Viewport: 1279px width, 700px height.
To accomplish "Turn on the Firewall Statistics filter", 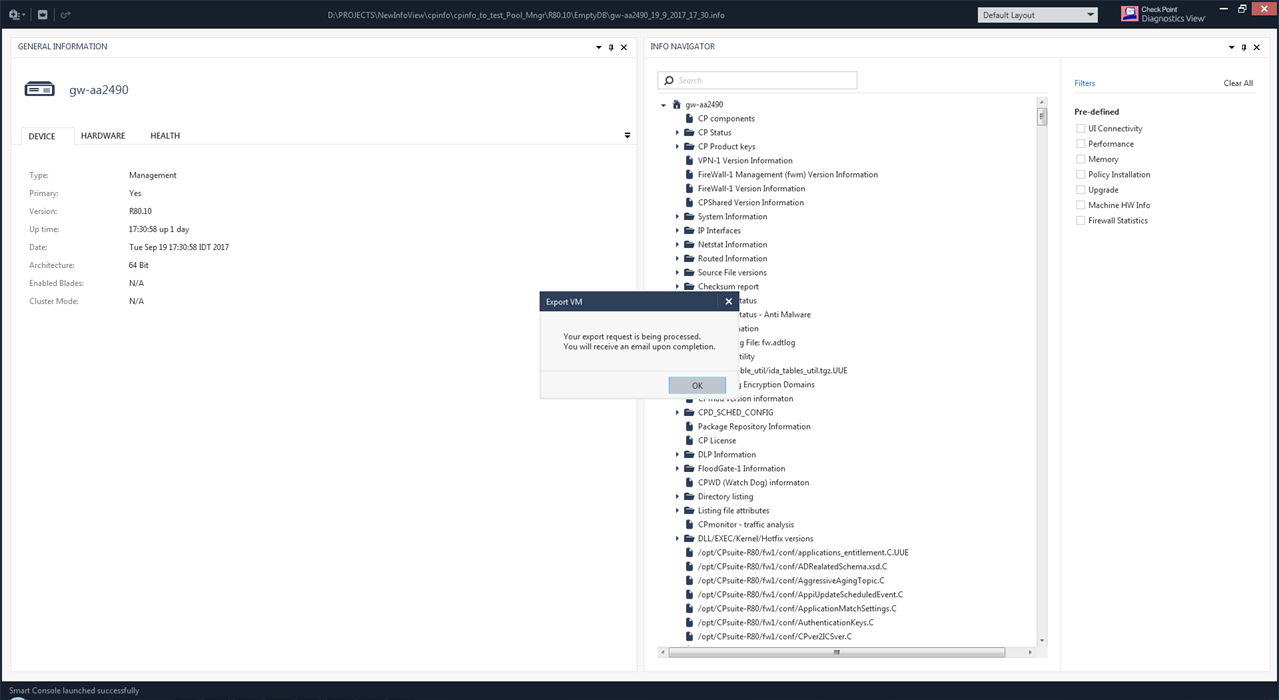I will (x=1080, y=220).
